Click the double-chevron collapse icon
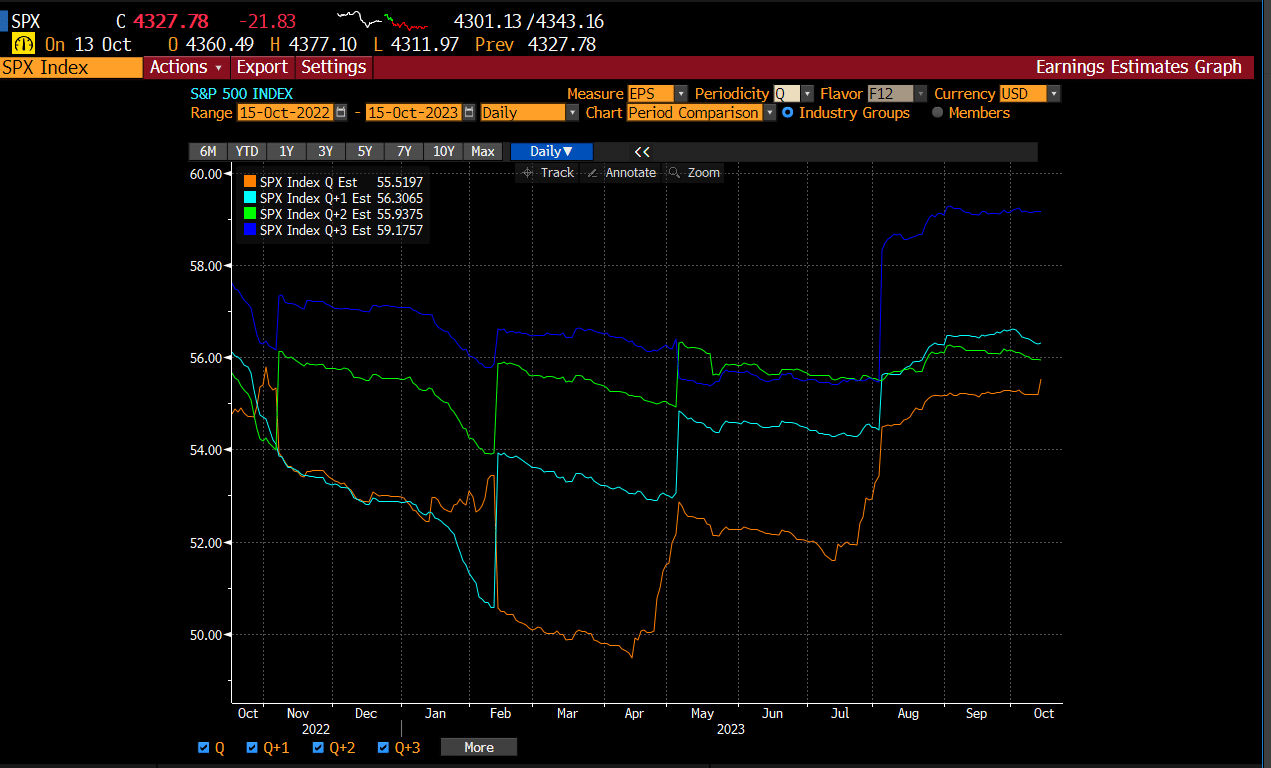Viewport: 1271px width, 768px height. pos(642,152)
